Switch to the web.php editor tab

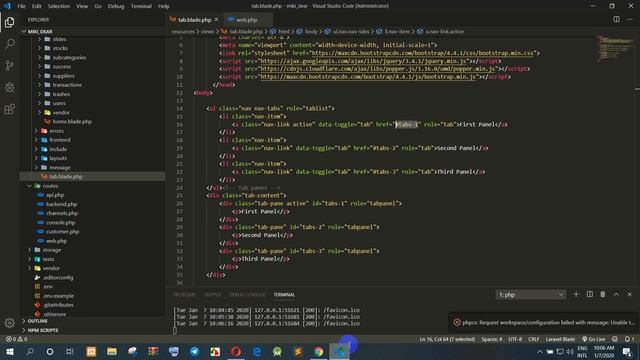click(x=247, y=20)
